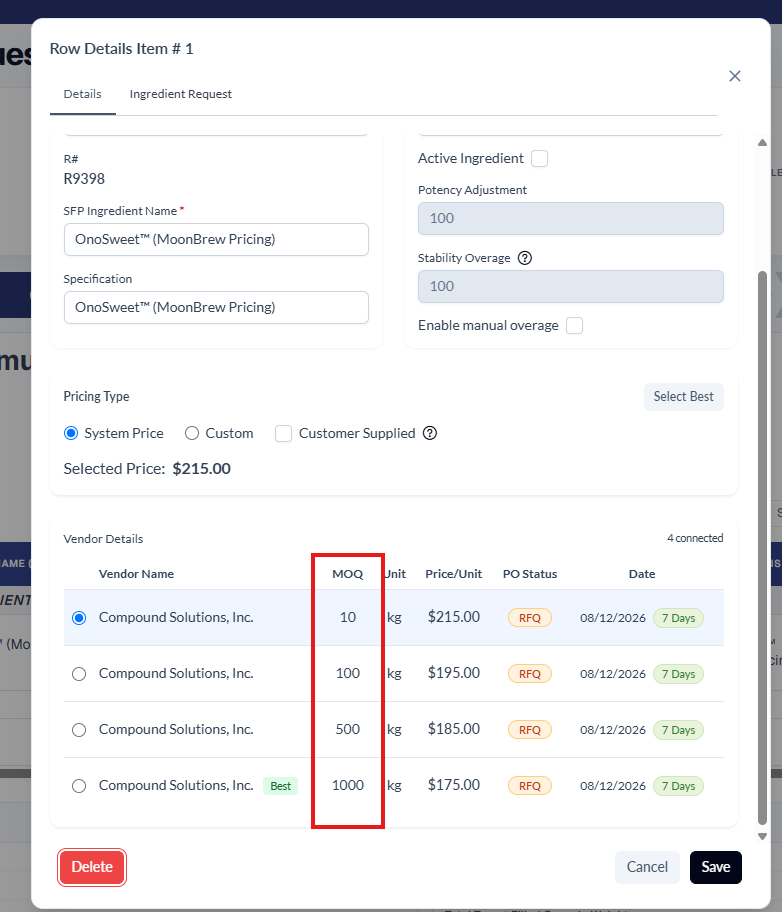782x912 pixels.
Task: Click 7 Days badge in $175.00 row
Action: click(x=678, y=786)
